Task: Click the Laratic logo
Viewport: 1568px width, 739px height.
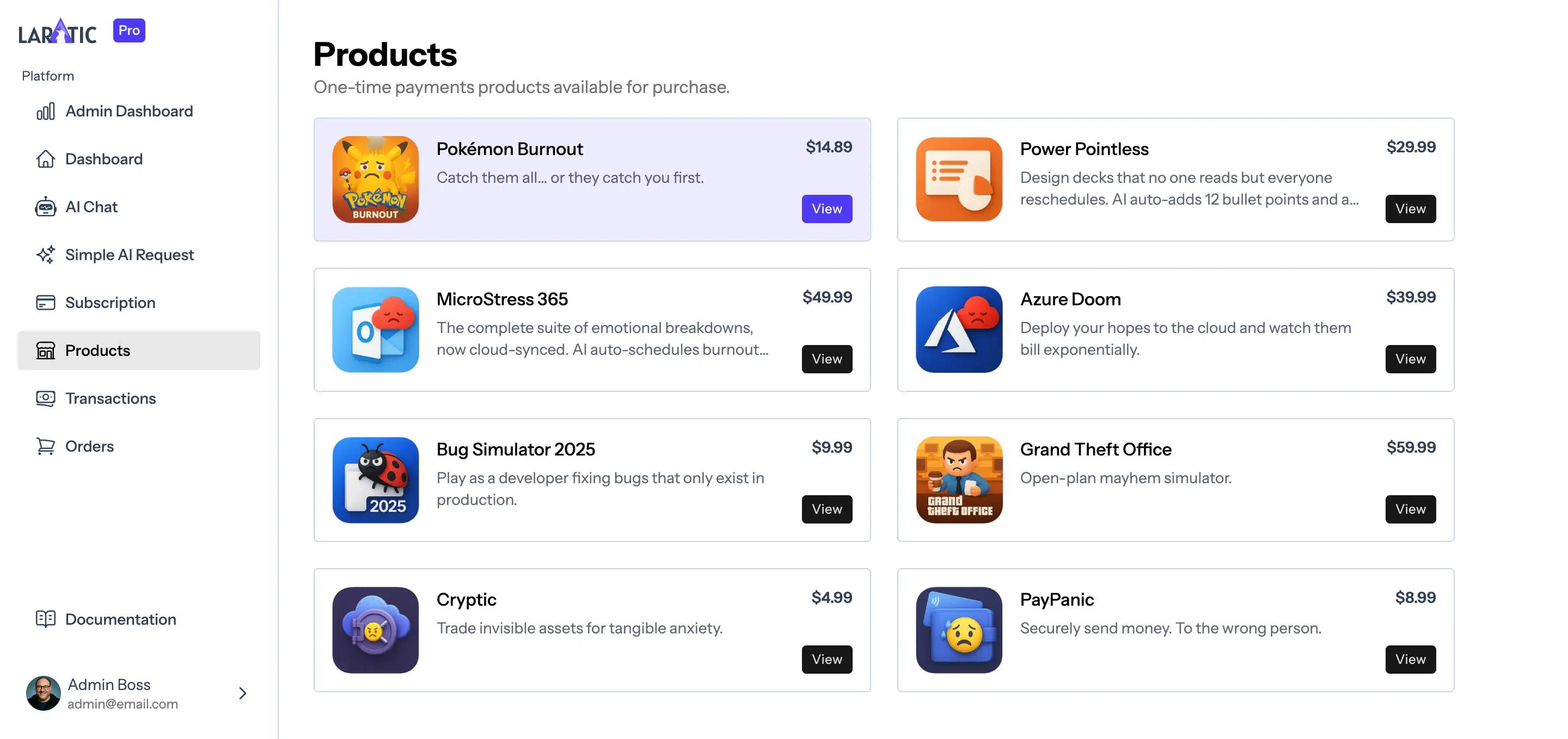Action: click(x=57, y=30)
